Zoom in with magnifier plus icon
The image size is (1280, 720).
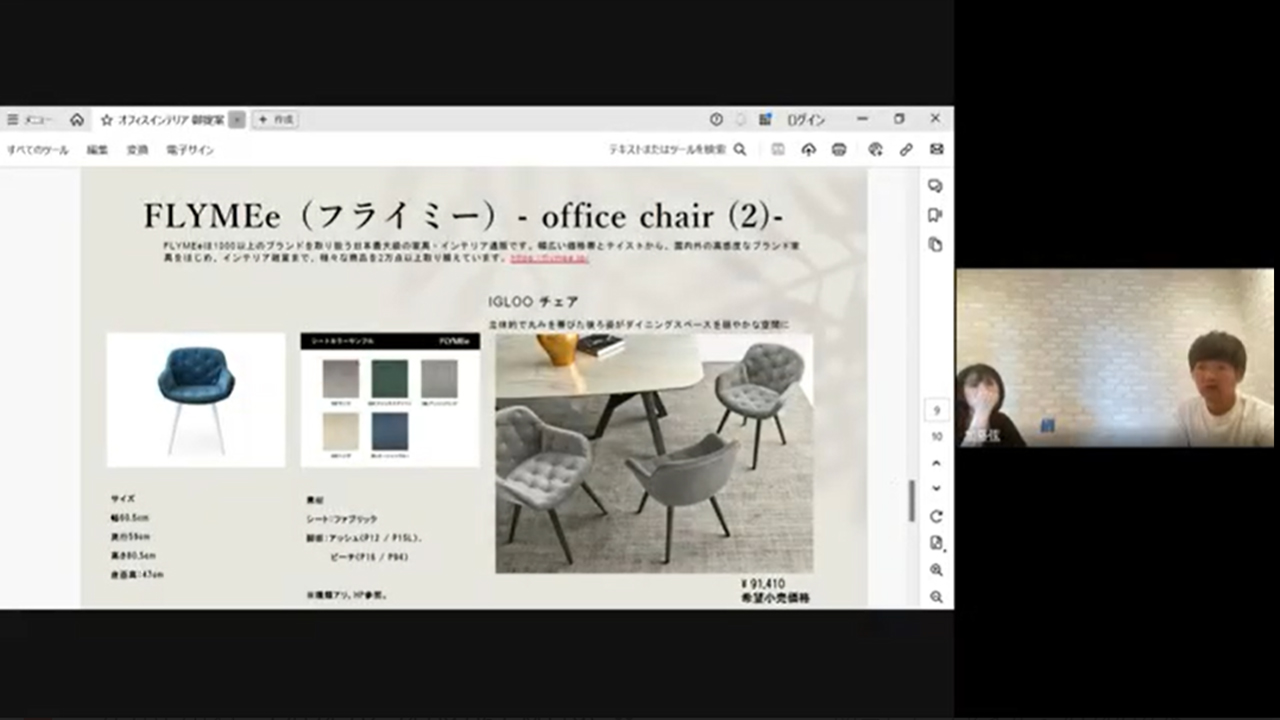click(x=936, y=570)
